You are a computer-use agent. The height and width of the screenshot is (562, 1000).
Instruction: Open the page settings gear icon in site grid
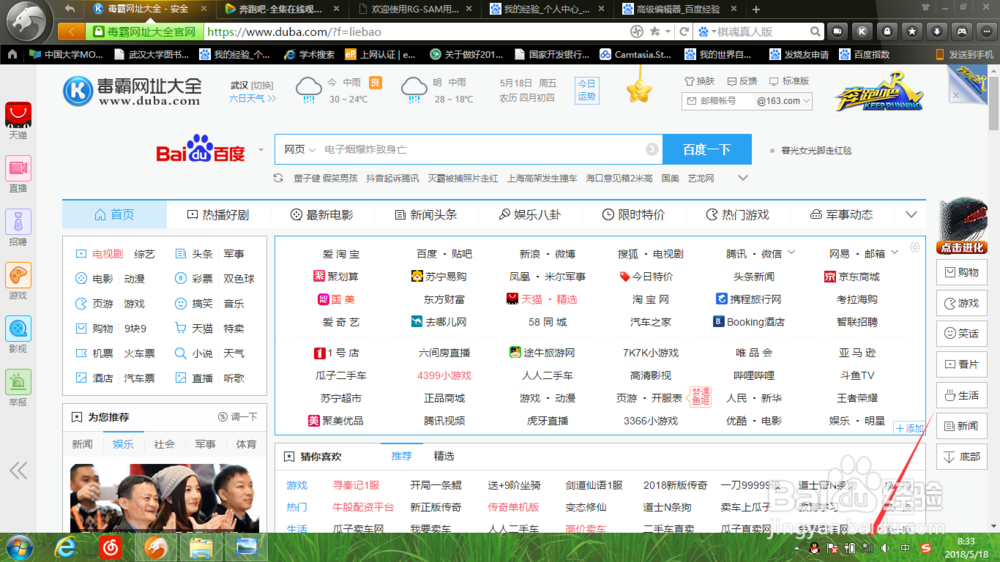pos(915,248)
